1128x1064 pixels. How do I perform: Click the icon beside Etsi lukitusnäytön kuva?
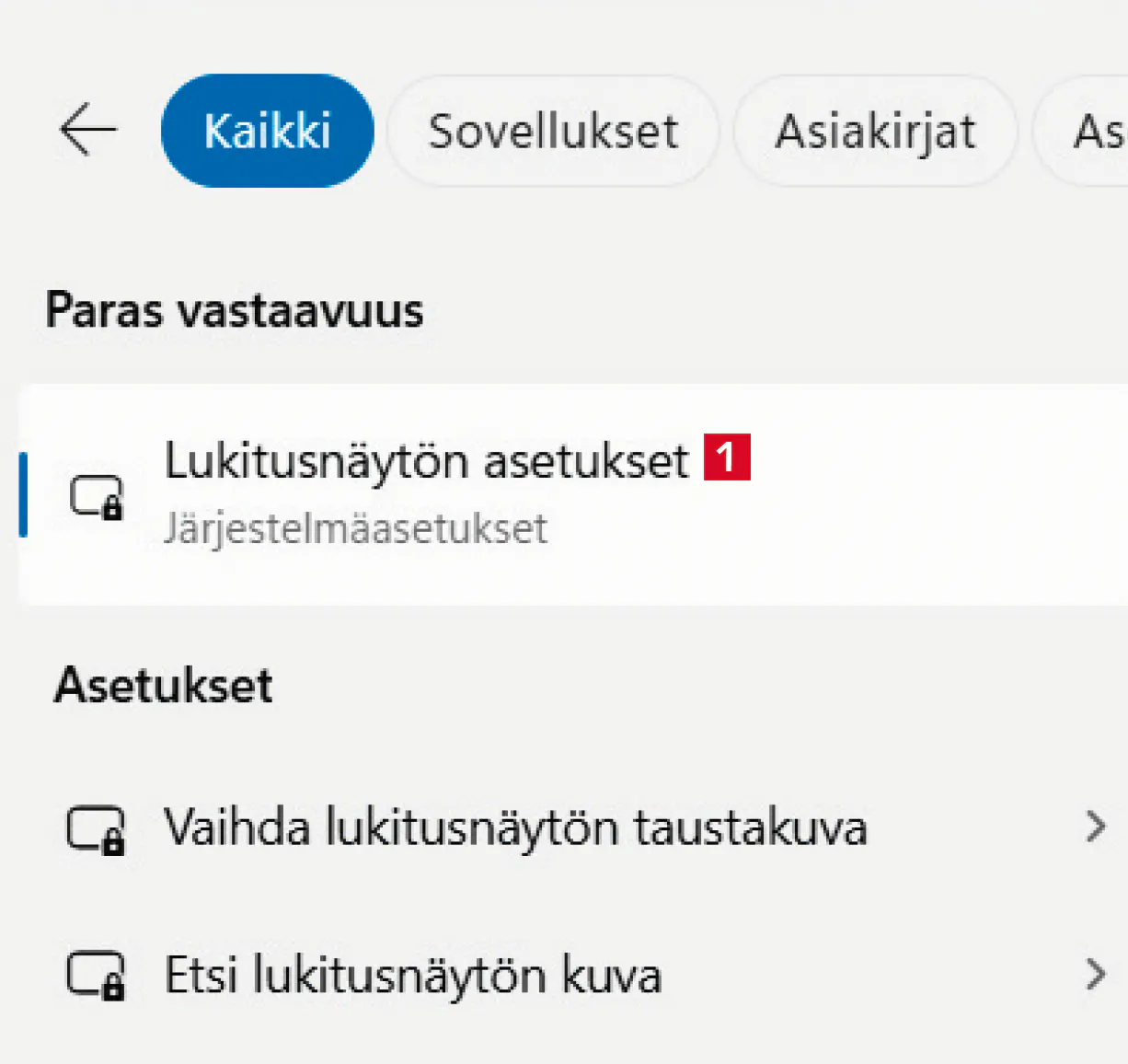coord(96,975)
